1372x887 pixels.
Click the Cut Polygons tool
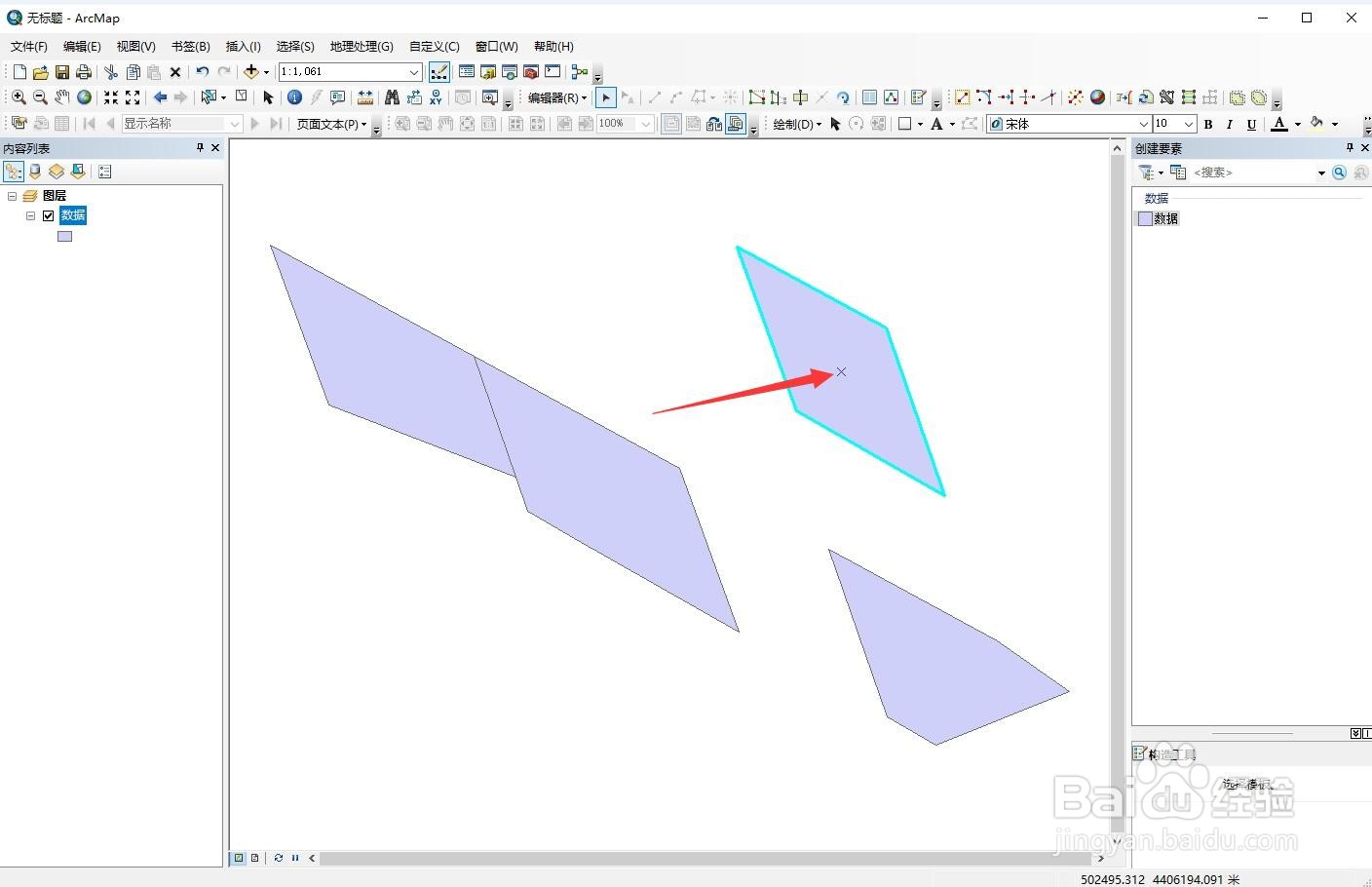[x=800, y=97]
